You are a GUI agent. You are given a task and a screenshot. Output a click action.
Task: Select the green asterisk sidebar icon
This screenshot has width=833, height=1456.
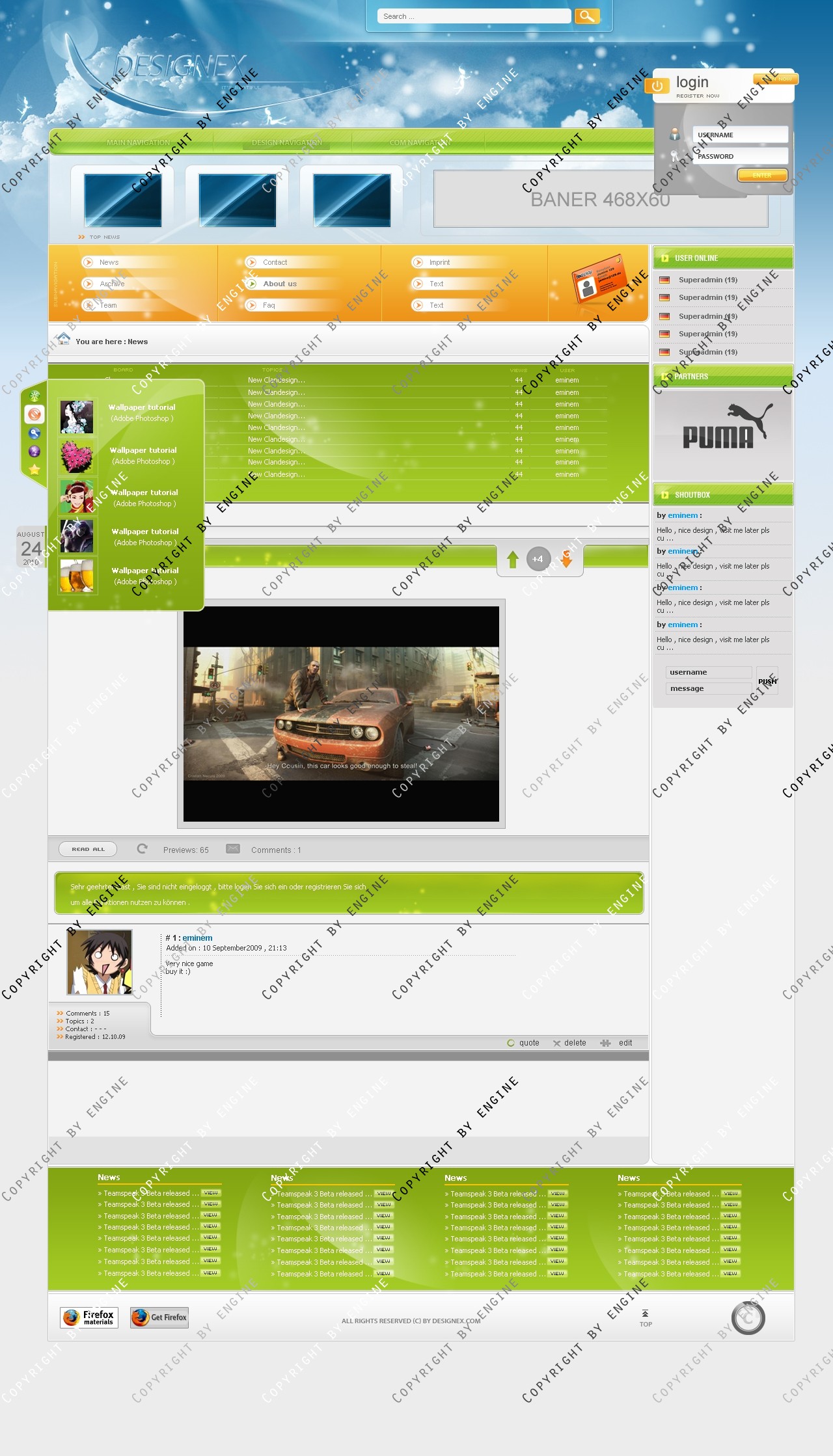tap(34, 396)
